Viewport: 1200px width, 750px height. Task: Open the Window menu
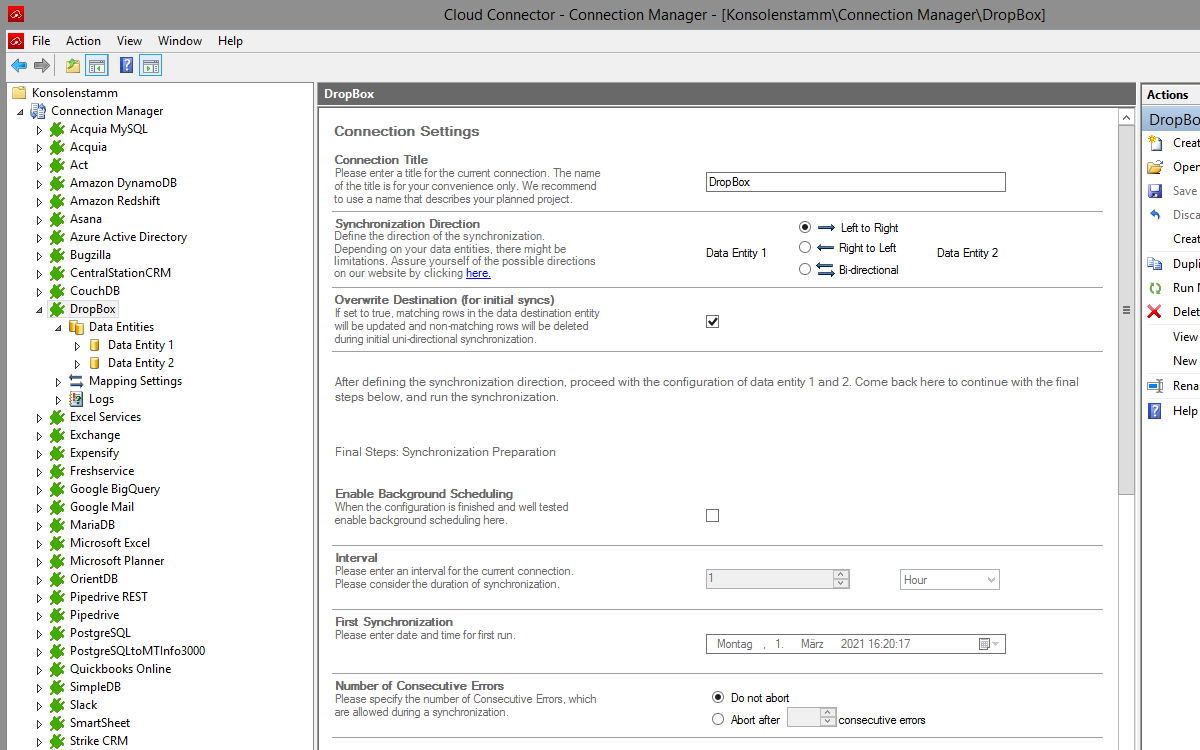click(180, 41)
